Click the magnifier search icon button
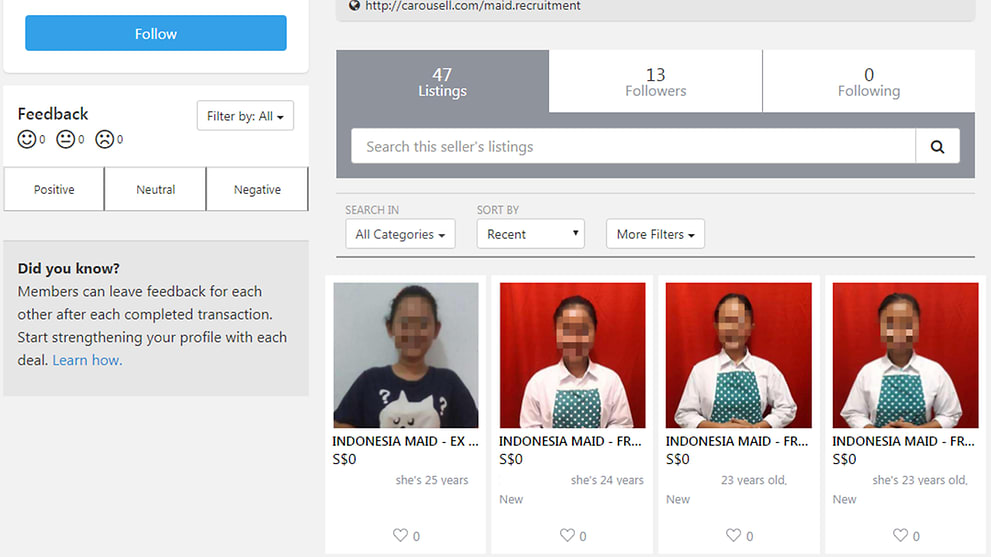Viewport: 991px width, 557px height. (x=937, y=147)
